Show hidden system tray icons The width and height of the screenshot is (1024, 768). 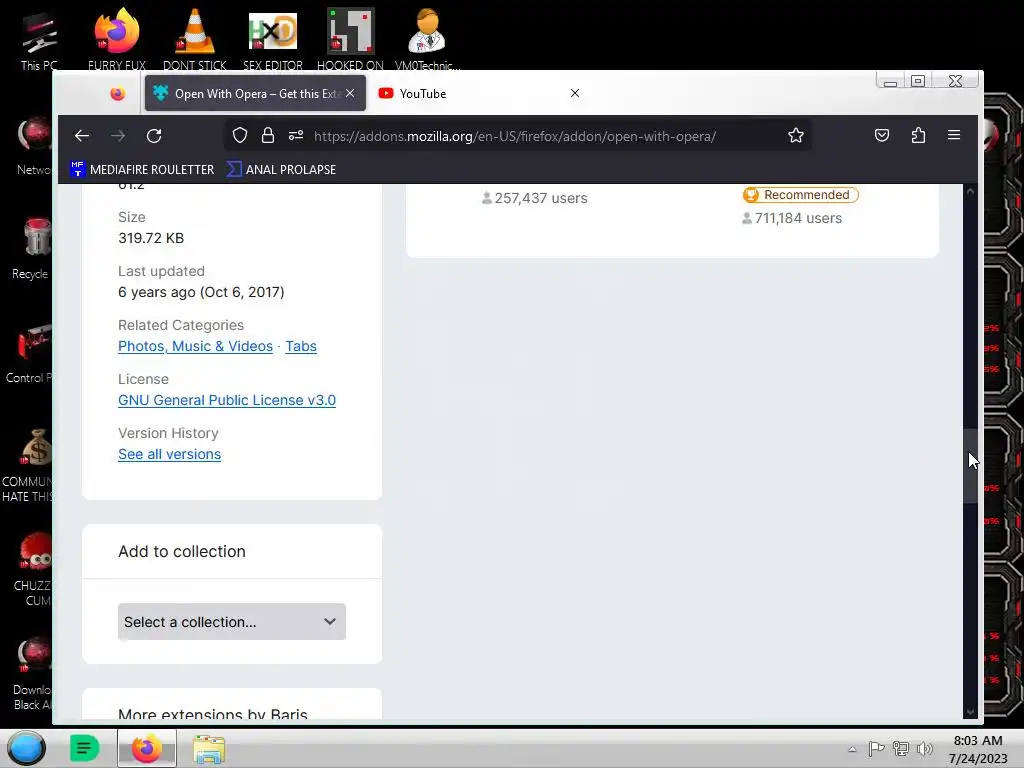[x=852, y=749]
